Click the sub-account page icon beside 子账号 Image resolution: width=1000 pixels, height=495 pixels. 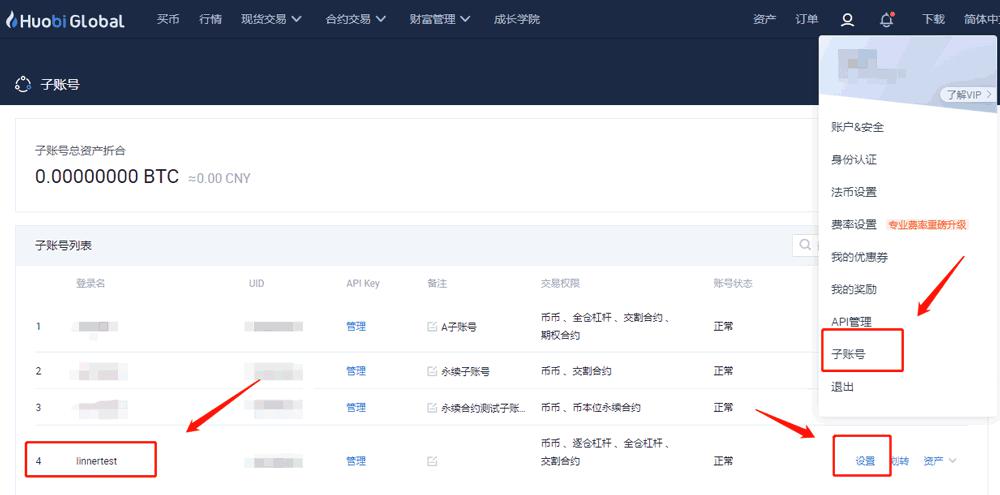[23, 84]
